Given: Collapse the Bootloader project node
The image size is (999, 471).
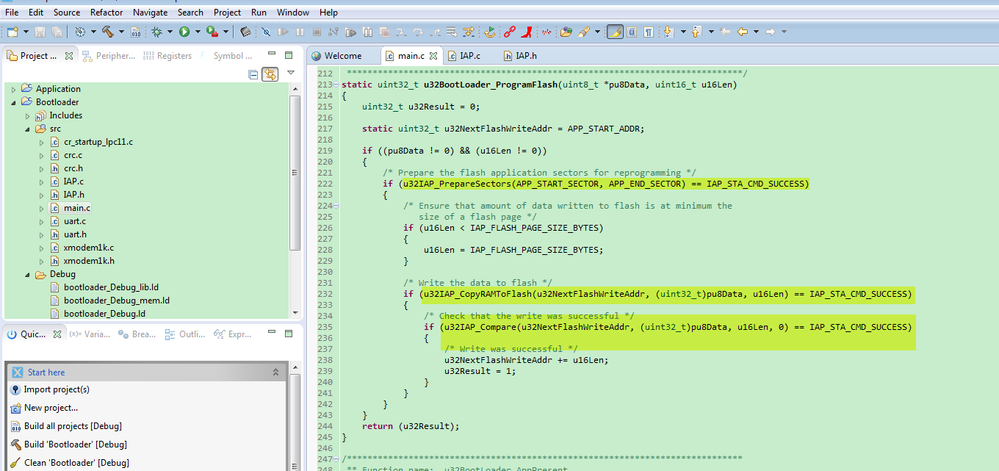Looking at the screenshot, I should click(x=13, y=103).
